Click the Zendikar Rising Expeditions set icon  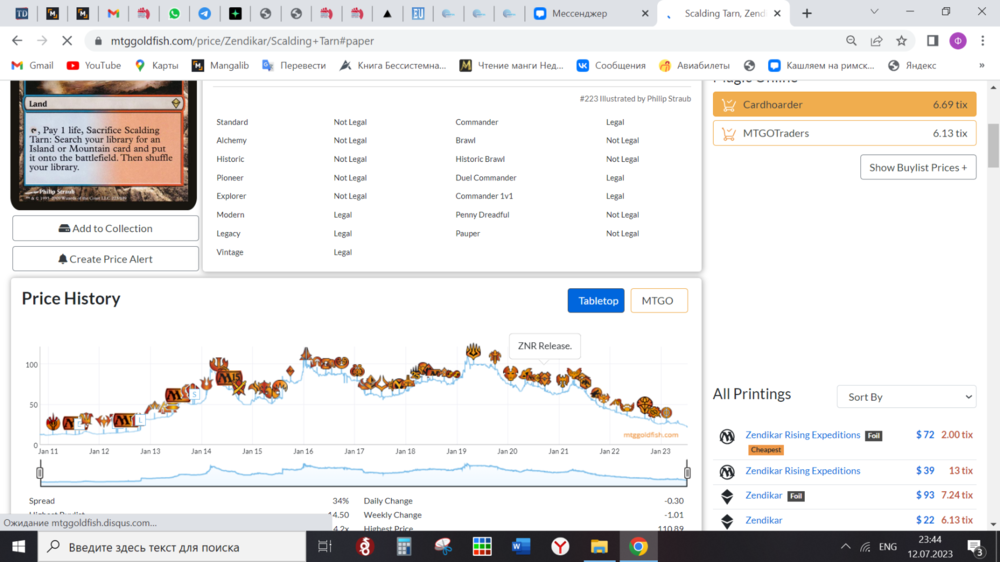coord(727,437)
